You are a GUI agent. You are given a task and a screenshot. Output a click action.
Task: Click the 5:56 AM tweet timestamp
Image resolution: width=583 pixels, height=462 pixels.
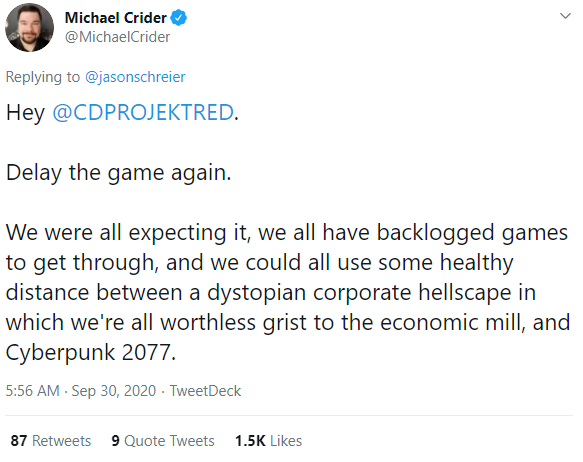point(33,391)
